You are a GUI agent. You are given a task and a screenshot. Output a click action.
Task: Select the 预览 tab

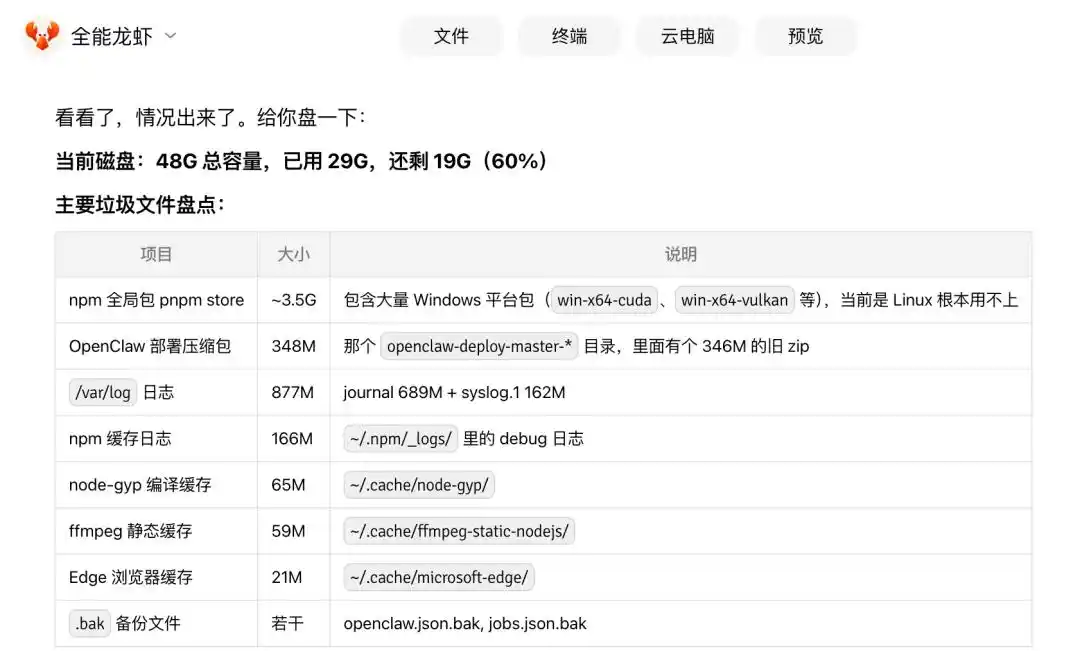point(806,36)
